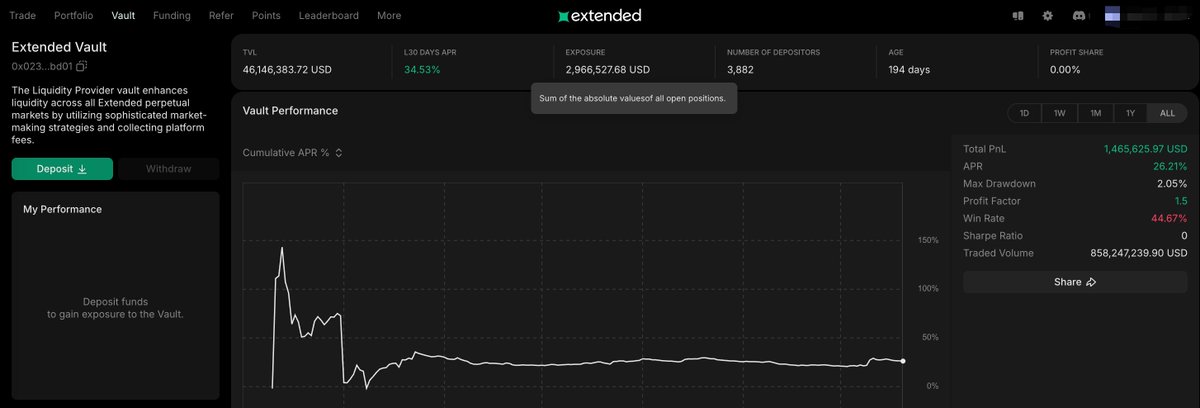Click the Win Rate 44.67% value
The width and height of the screenshot is (1200, 408).
pyautogui.click(x=1170, y=218)
